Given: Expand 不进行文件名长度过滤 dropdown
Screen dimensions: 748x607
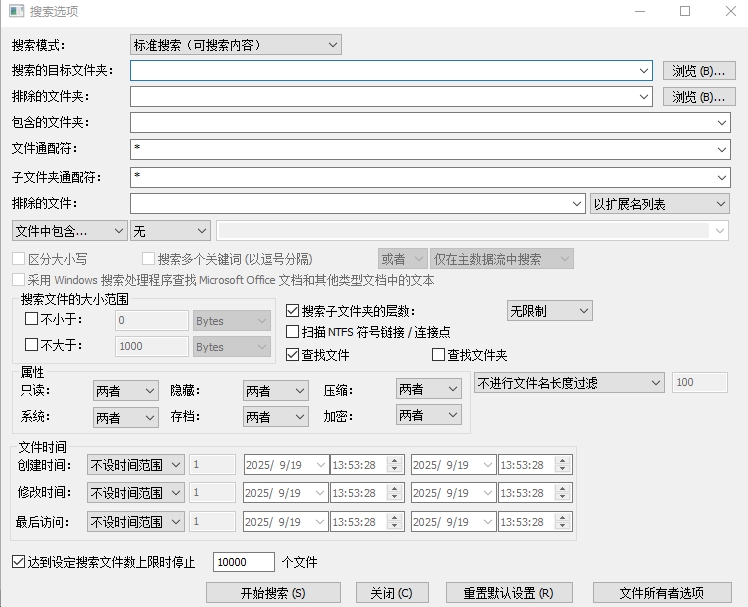Looking at the screenshot, I should click(569, 383).
